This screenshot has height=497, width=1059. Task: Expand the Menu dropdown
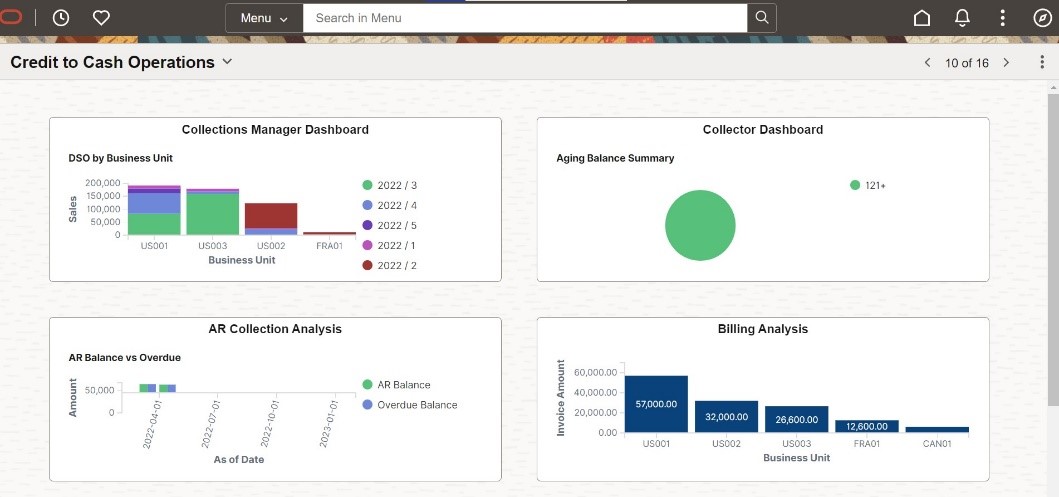click(x=264, y=18)
